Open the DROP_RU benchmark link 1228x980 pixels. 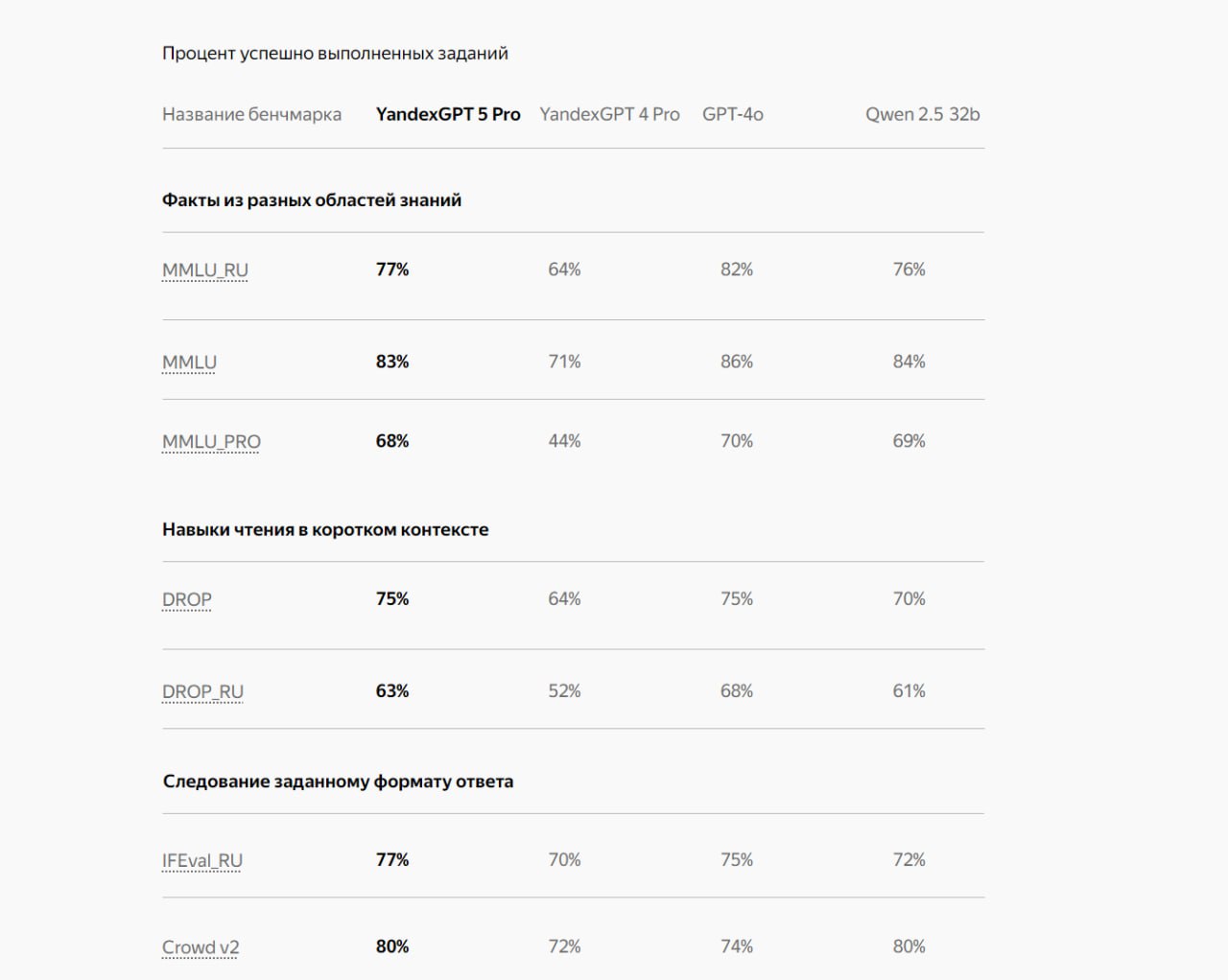pos(202,691)
